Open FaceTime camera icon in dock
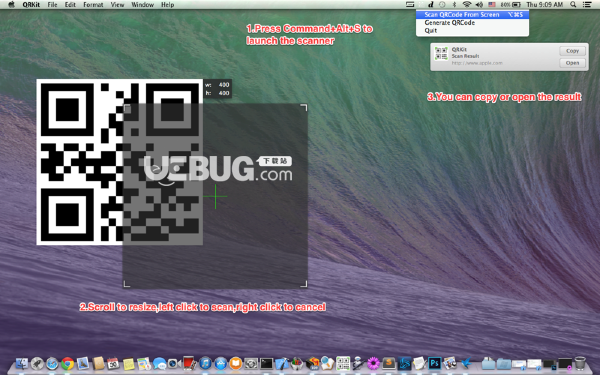 [x=174, y=364]
